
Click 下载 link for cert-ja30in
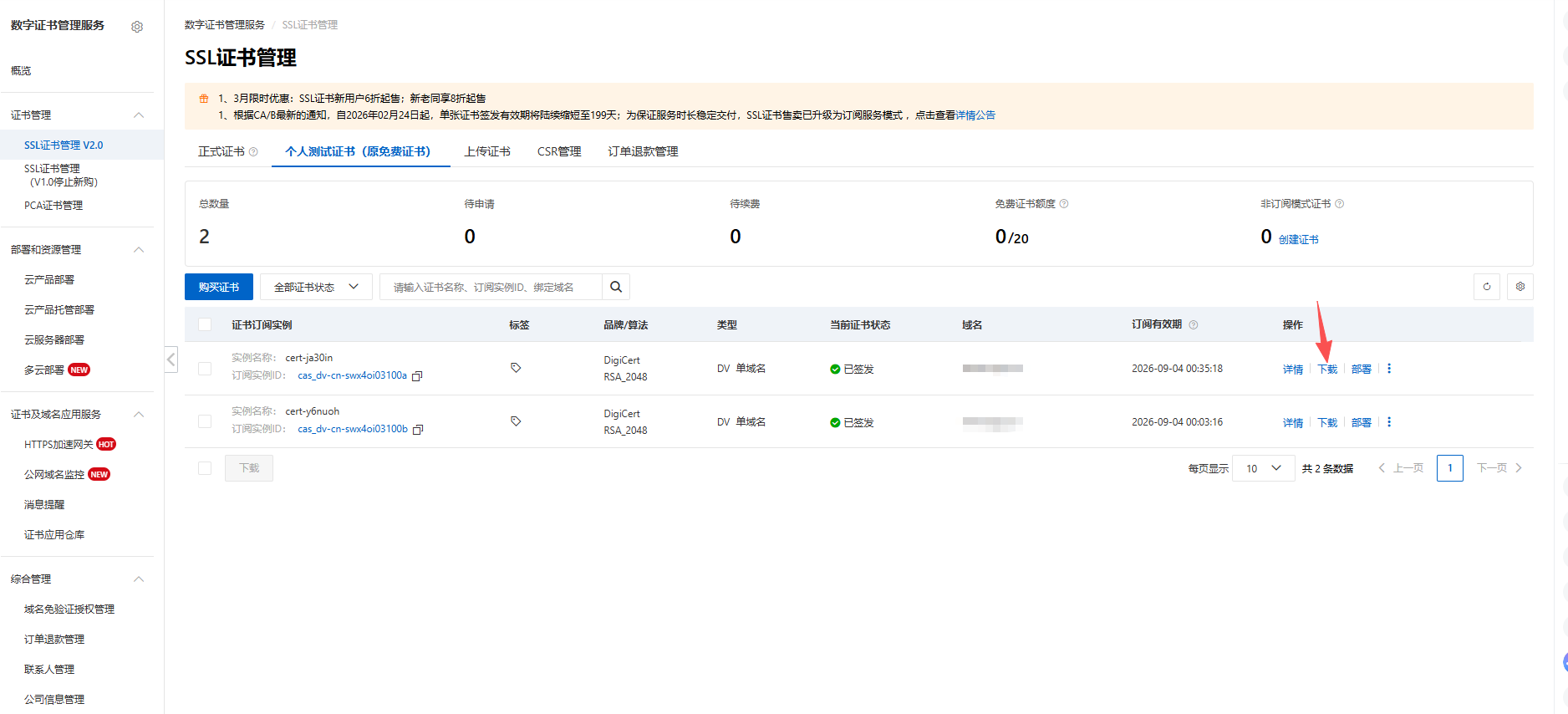tap(1327, 369)
